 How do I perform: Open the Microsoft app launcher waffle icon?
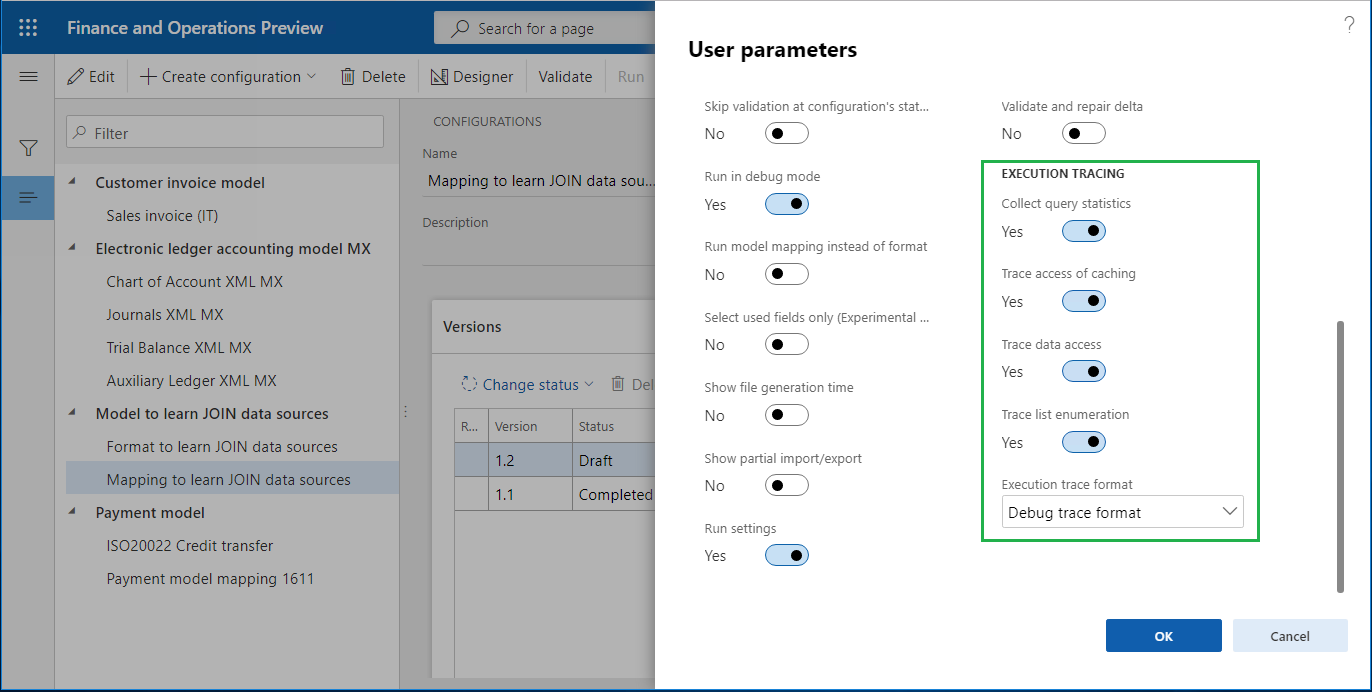(x=27, y=27)
